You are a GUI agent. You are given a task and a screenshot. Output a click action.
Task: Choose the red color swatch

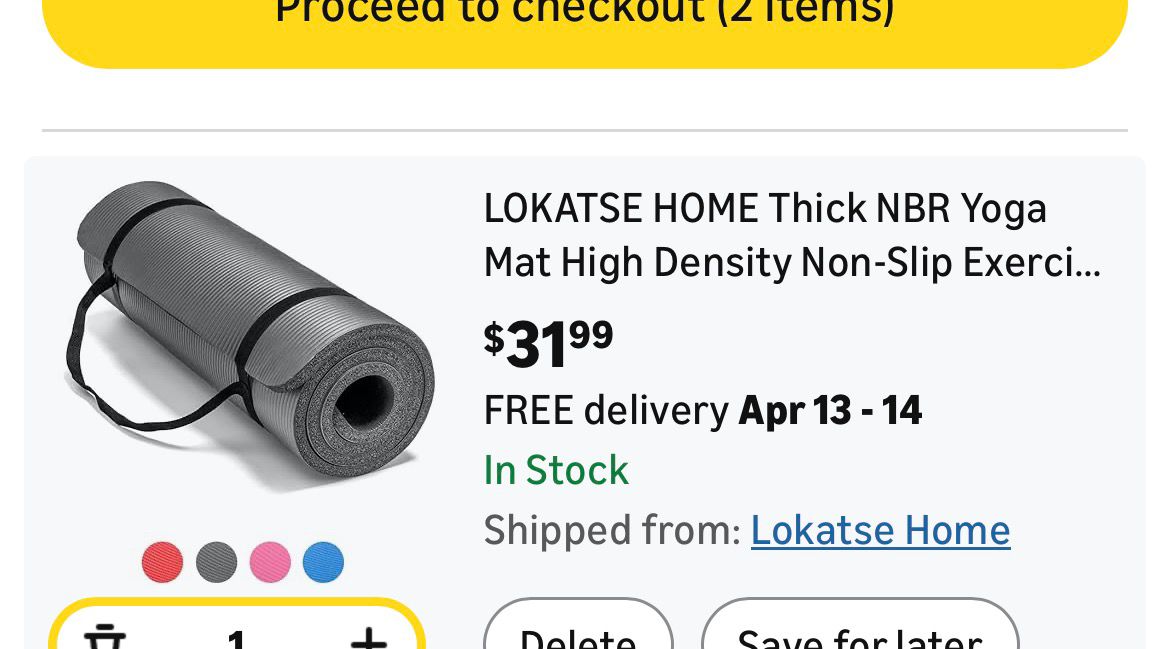coord(162,562)
